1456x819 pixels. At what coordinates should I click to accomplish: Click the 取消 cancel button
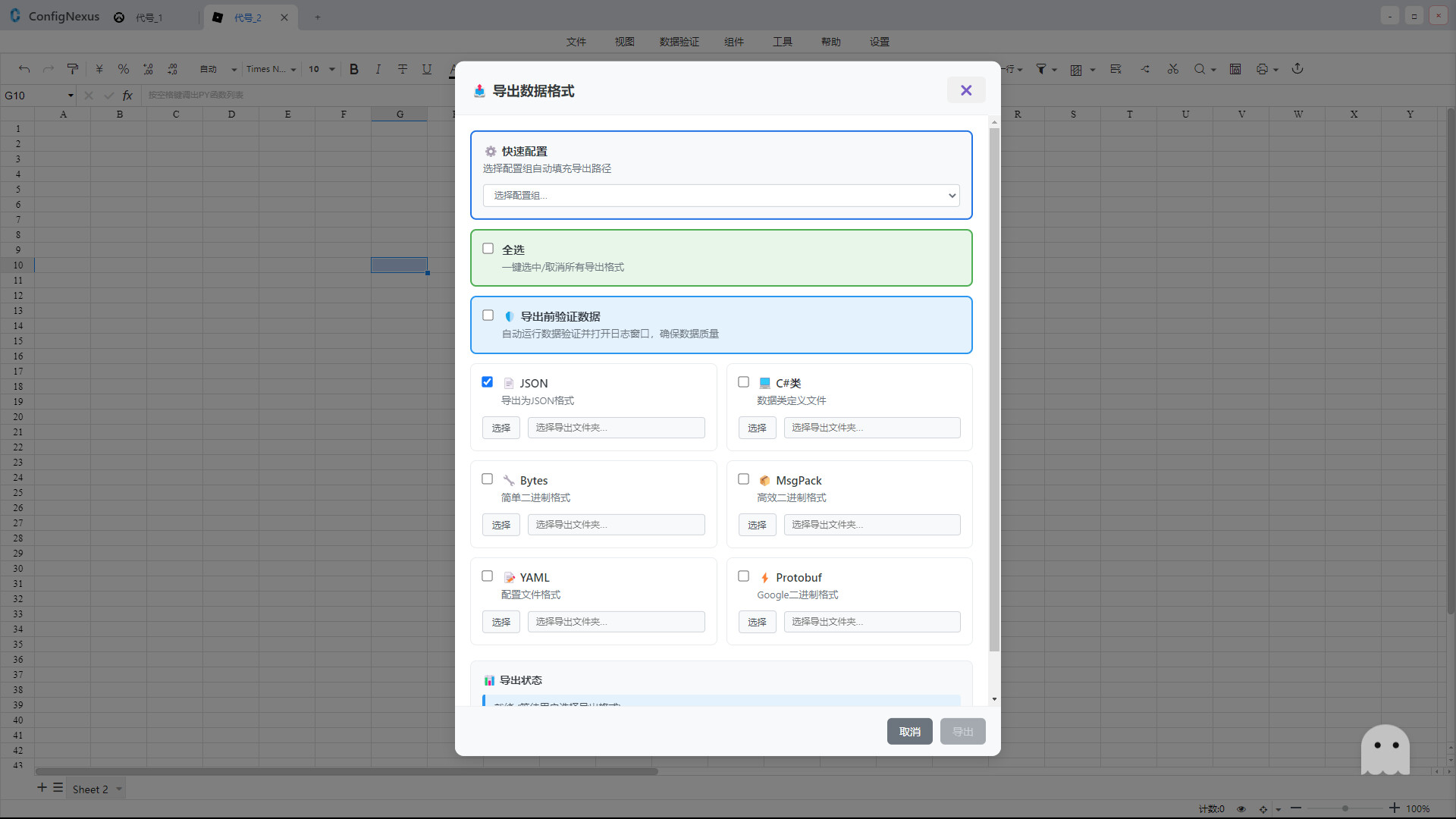[x=909, y=732]
